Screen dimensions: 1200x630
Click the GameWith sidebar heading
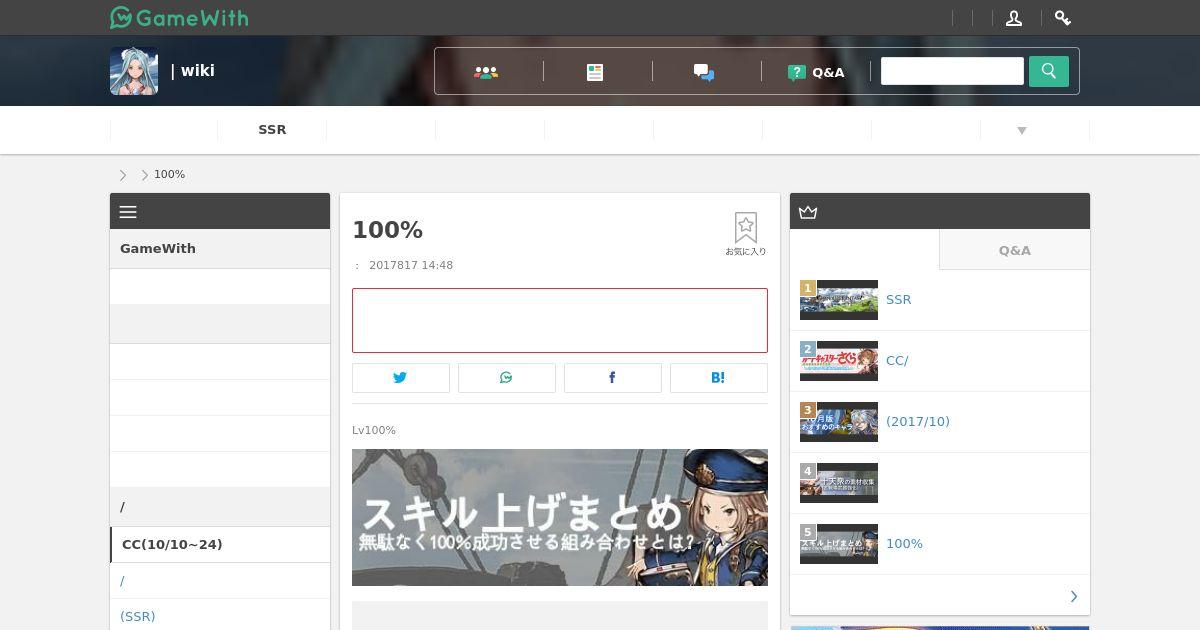[x=158, y=248]
